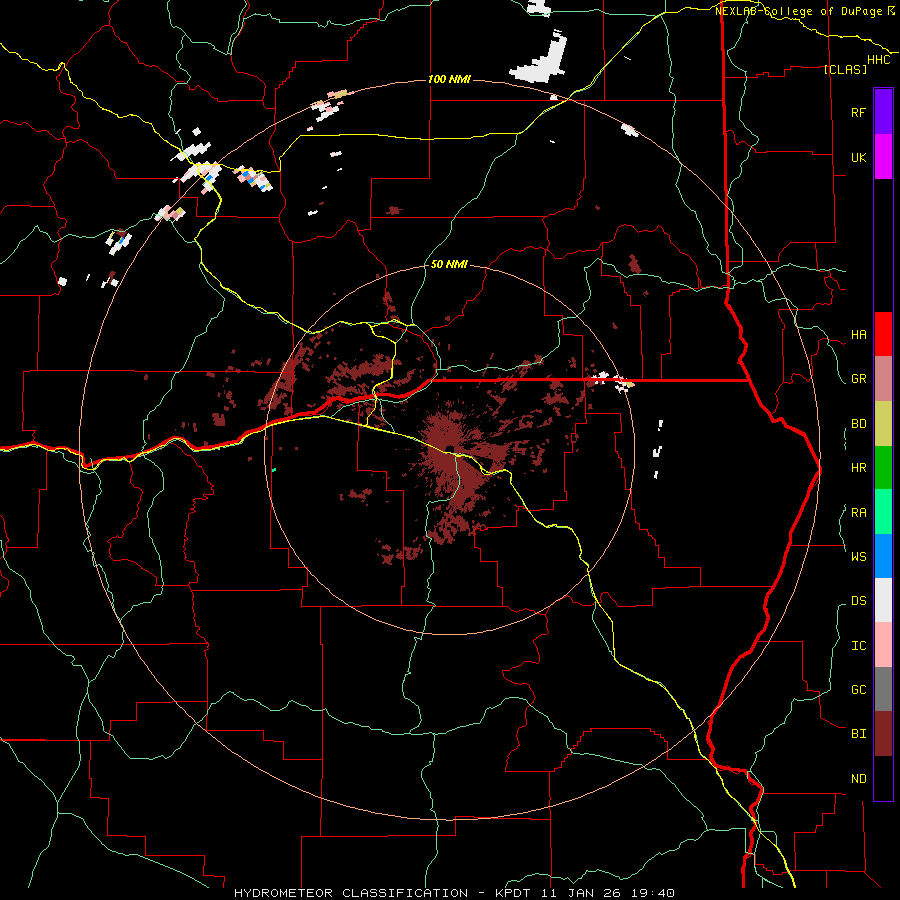The width and height of the screenshot is (900, 900).
Task: Click the GR legend label
Action: click(858, 379)
